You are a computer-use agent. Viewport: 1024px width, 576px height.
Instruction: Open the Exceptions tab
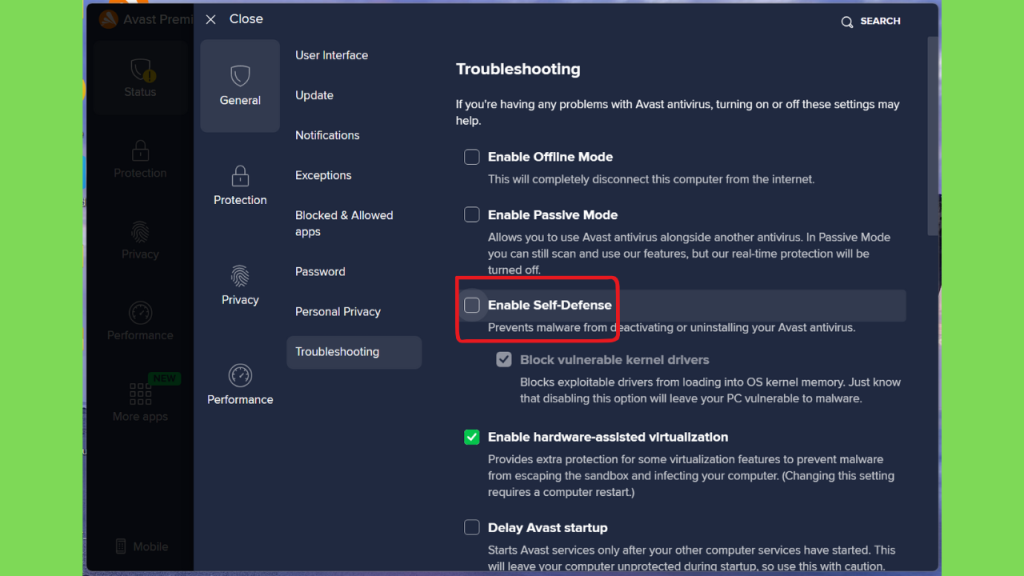(x=323, y=175)
